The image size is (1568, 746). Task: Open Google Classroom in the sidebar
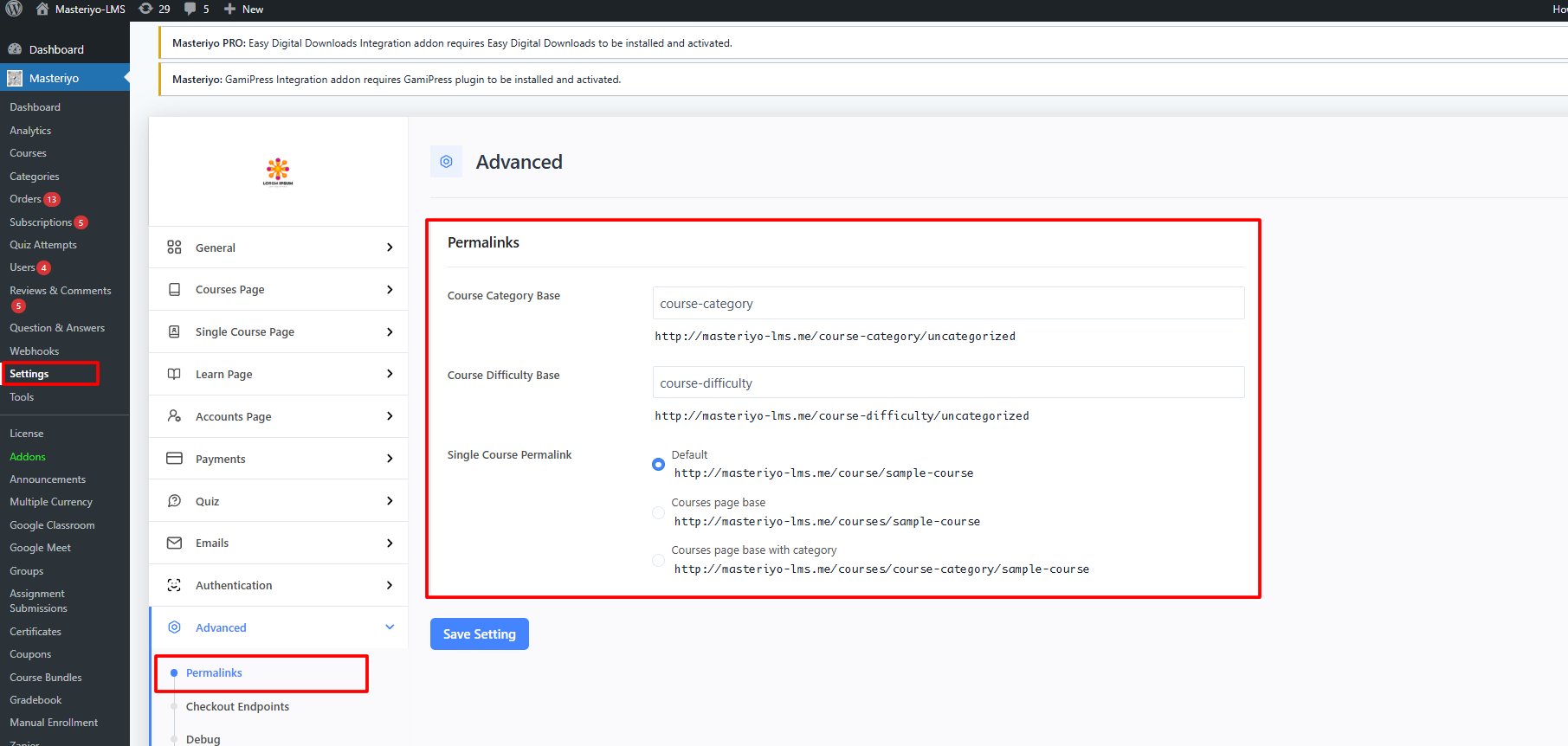52,525
